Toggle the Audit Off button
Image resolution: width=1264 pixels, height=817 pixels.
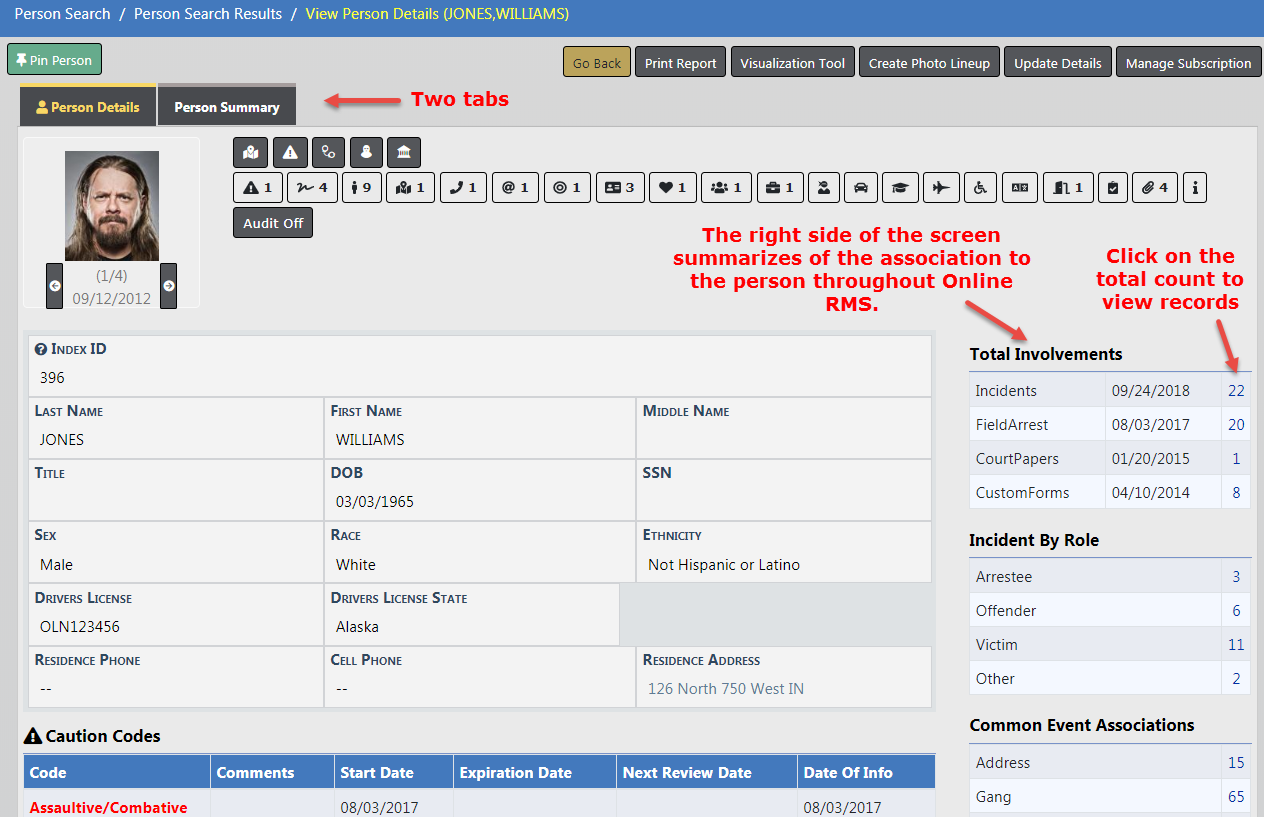tap(273, 223)
